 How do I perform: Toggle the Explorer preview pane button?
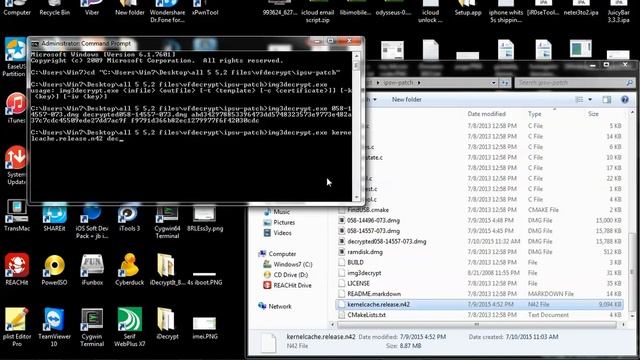click(607, 100)
